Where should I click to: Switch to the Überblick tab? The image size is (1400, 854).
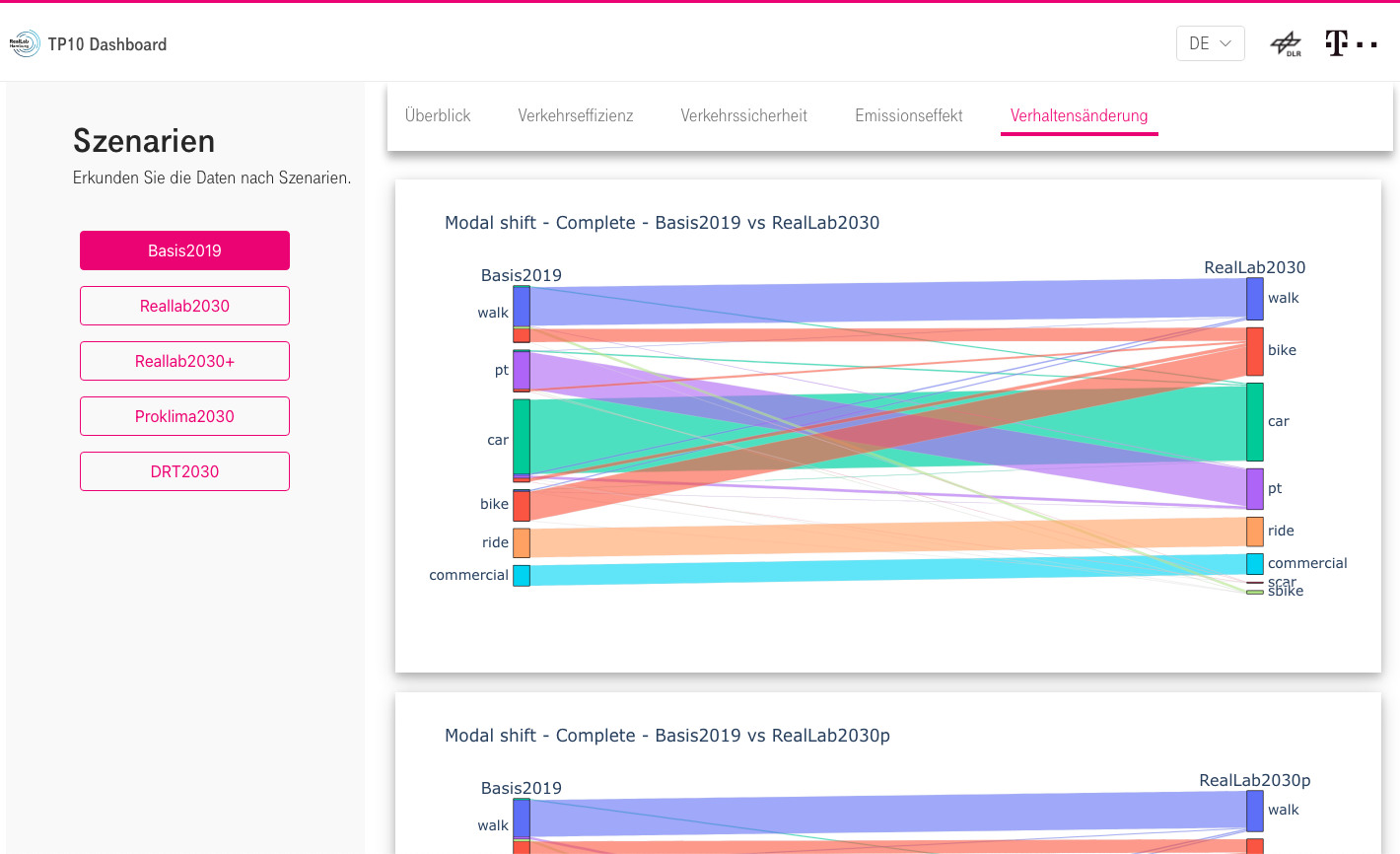click(437, 115)
